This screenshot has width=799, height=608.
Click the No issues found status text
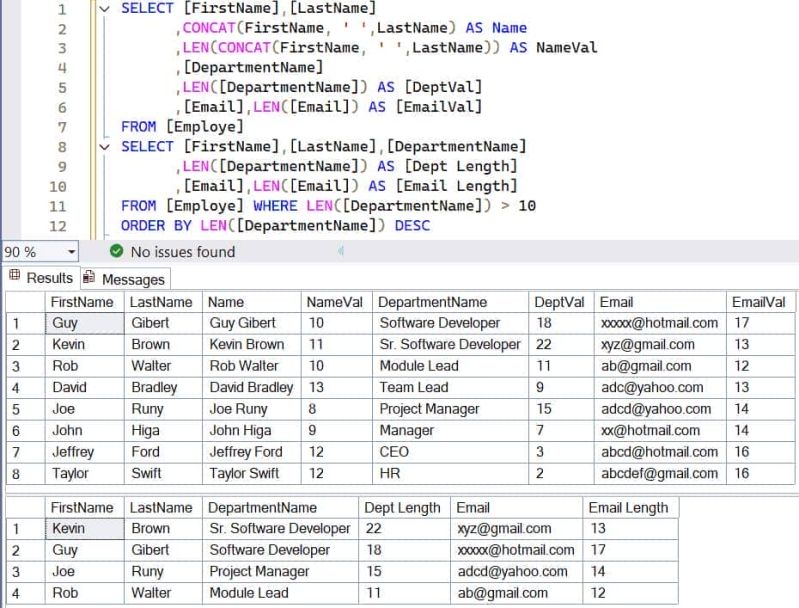(183, 252)
